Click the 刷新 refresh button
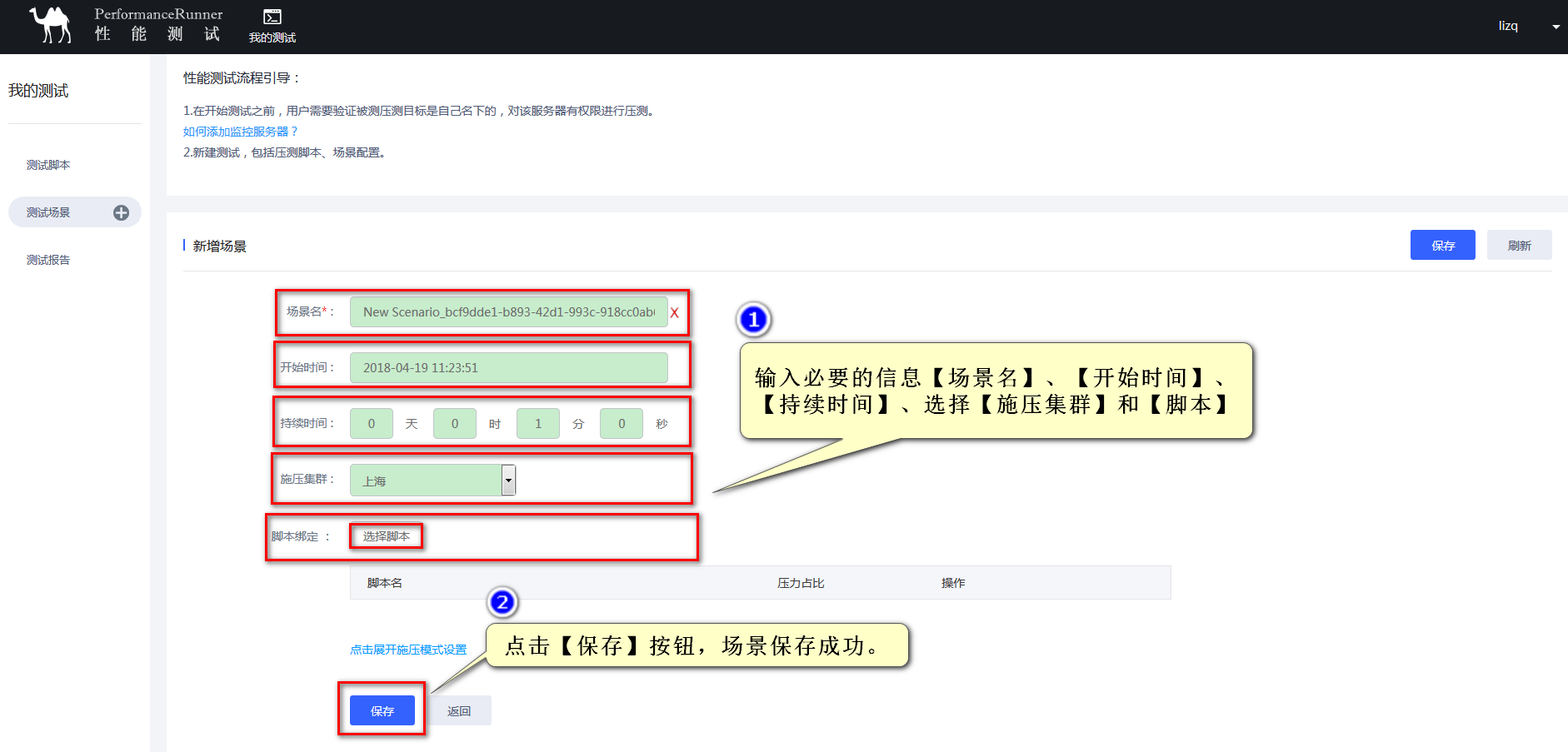Viewport: 1568px width, 752px height. 1519,246
